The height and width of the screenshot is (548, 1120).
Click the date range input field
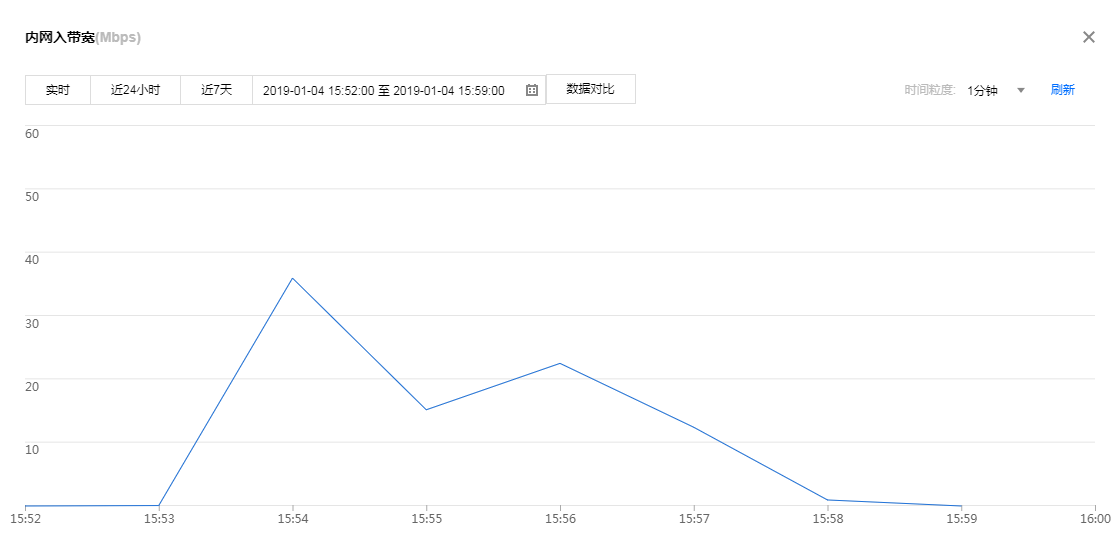pos(384,90)
